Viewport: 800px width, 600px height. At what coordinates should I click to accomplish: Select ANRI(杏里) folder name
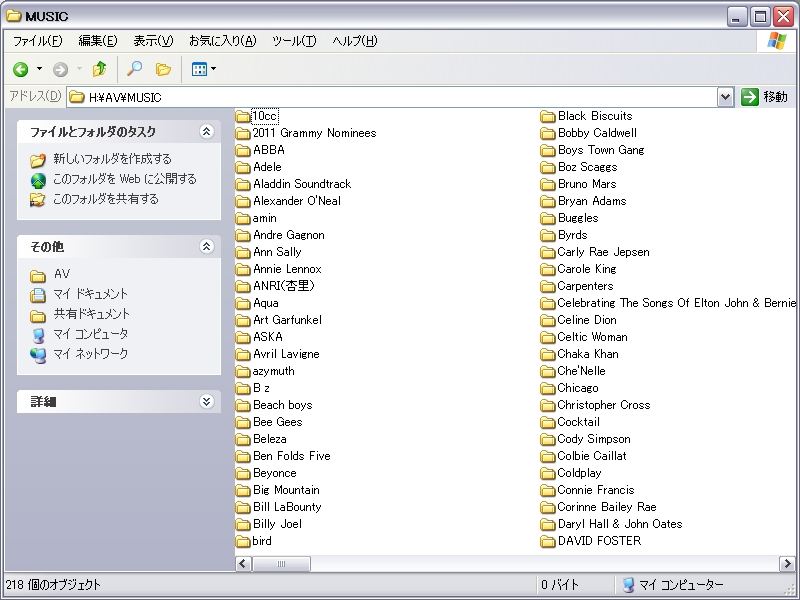tap(284, 286)
